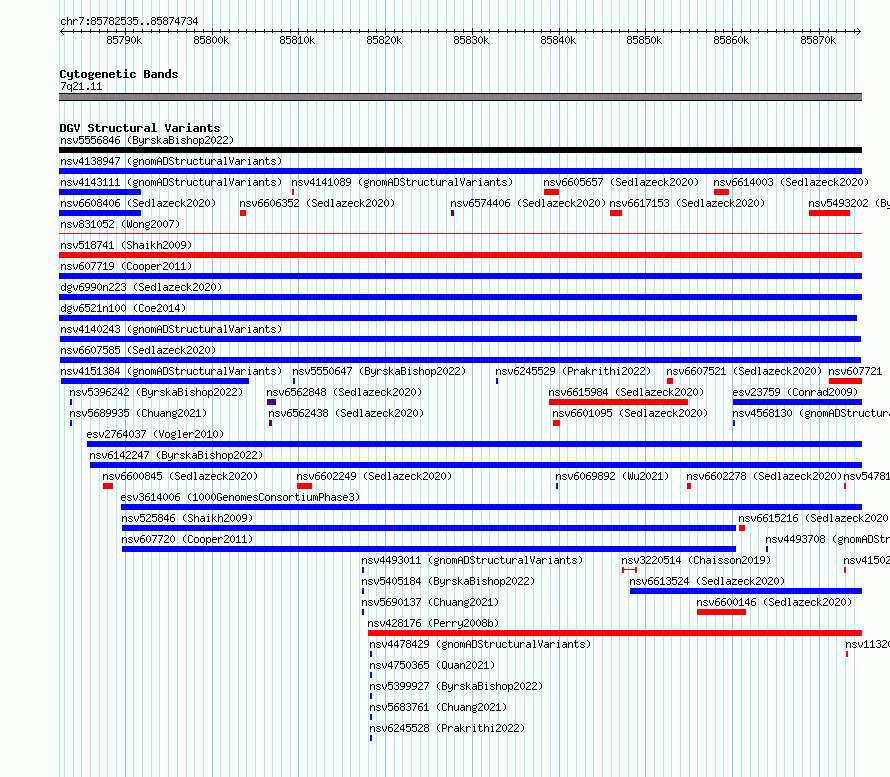The height and width of the screenshot is (777, 890).
Task: Click the nsv5556846 (ByrskaBishop2022) variant label
Action: [x=147, y=140]
